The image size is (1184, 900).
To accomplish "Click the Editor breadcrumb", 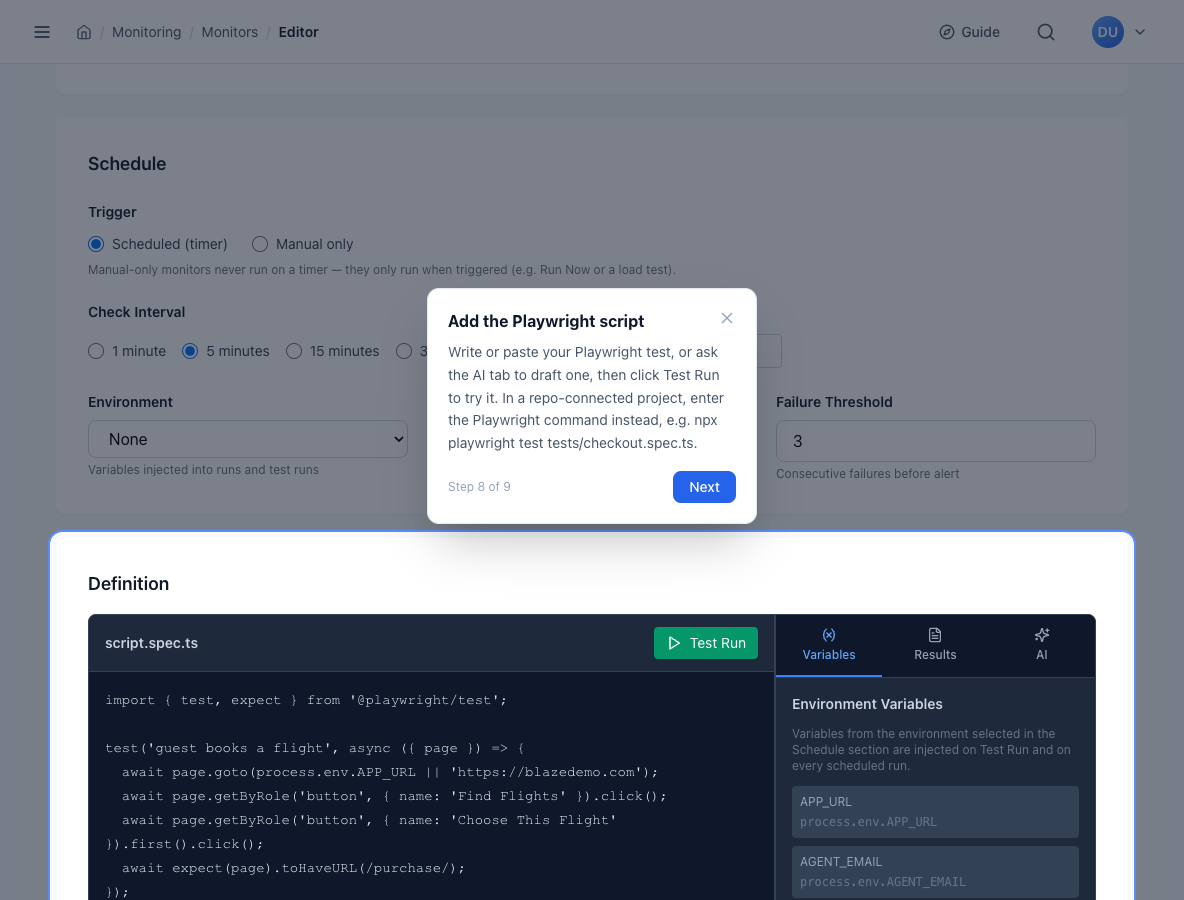I will point(298,32).
